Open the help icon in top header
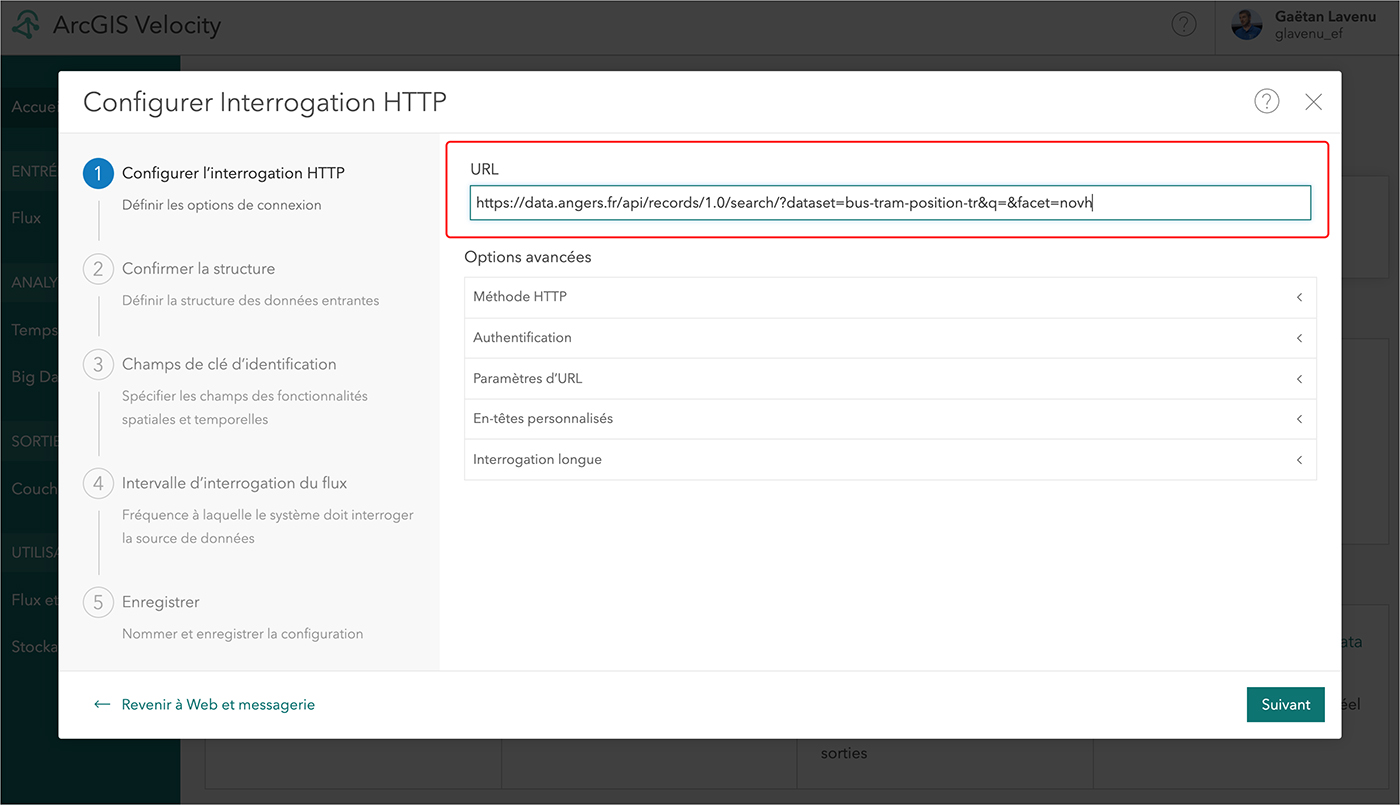 click(1184, 25)
